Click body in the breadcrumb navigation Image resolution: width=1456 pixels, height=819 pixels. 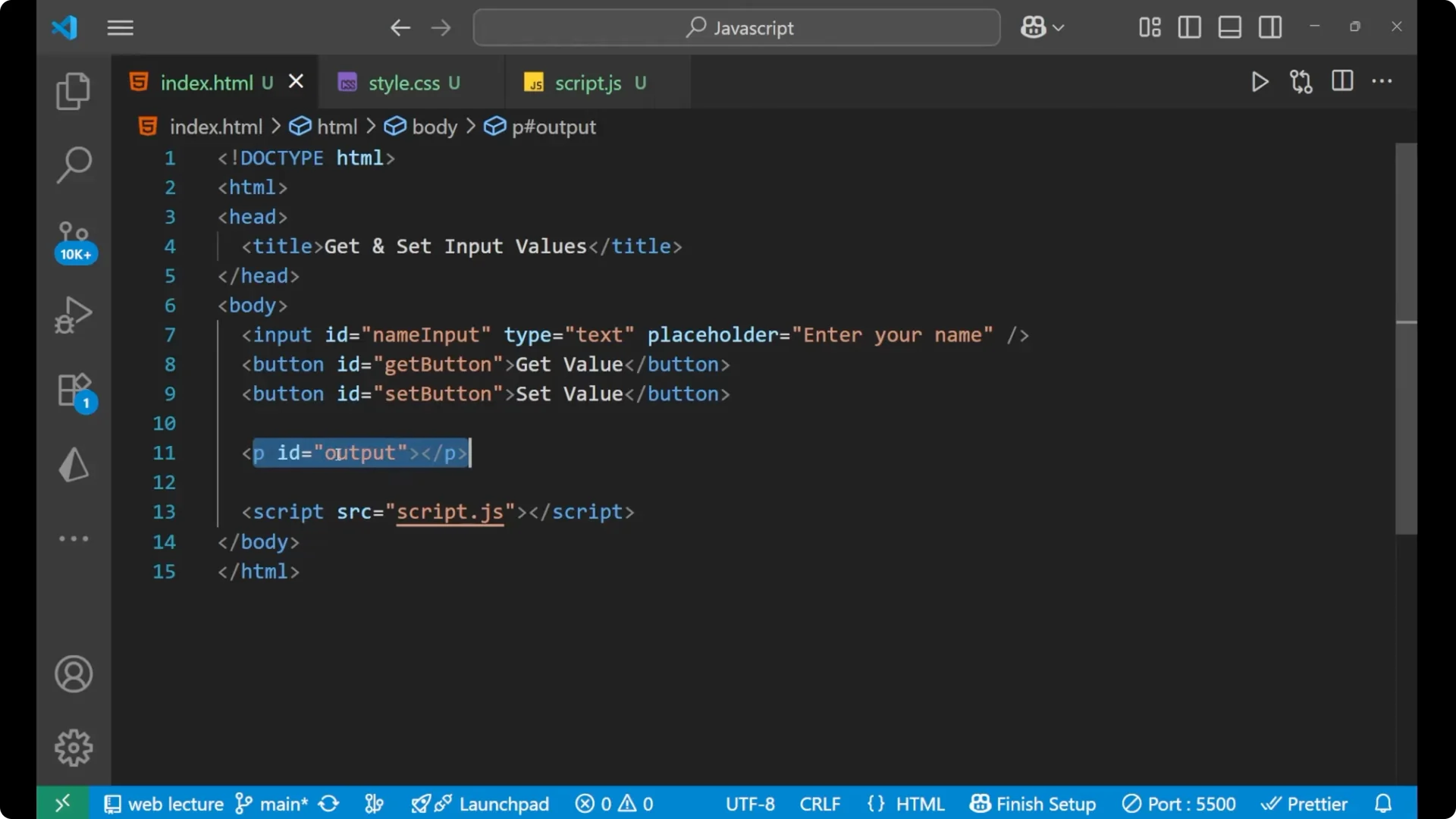coord(434,127)
